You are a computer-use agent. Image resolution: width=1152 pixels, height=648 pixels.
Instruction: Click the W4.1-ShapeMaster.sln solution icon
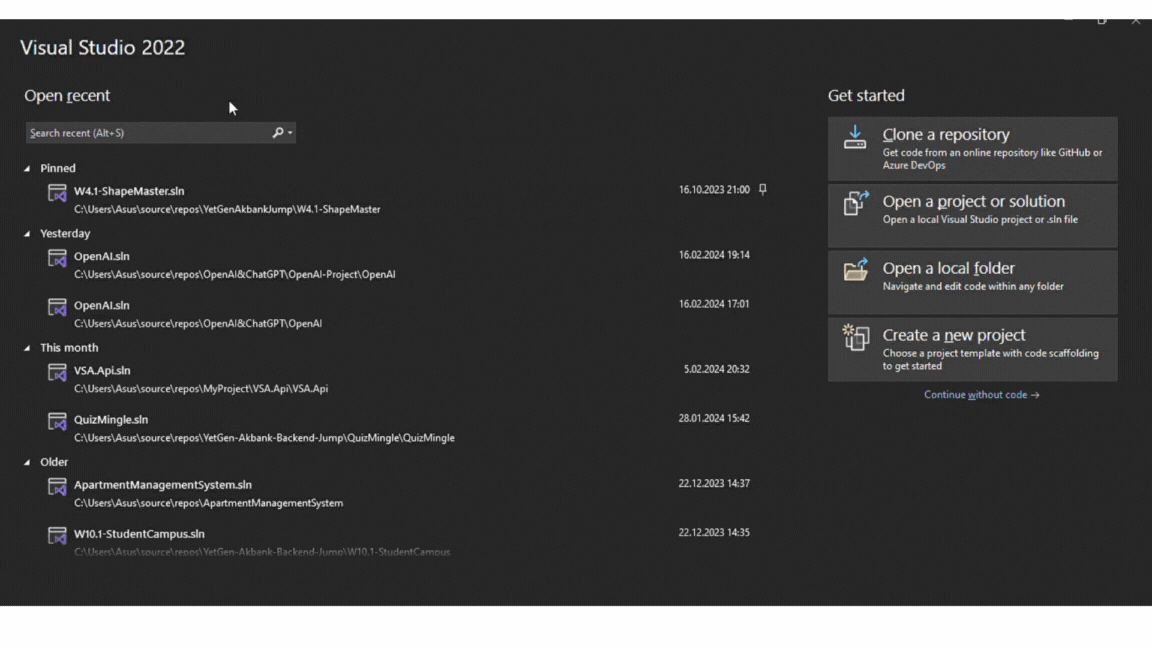[x=57, y=193]
